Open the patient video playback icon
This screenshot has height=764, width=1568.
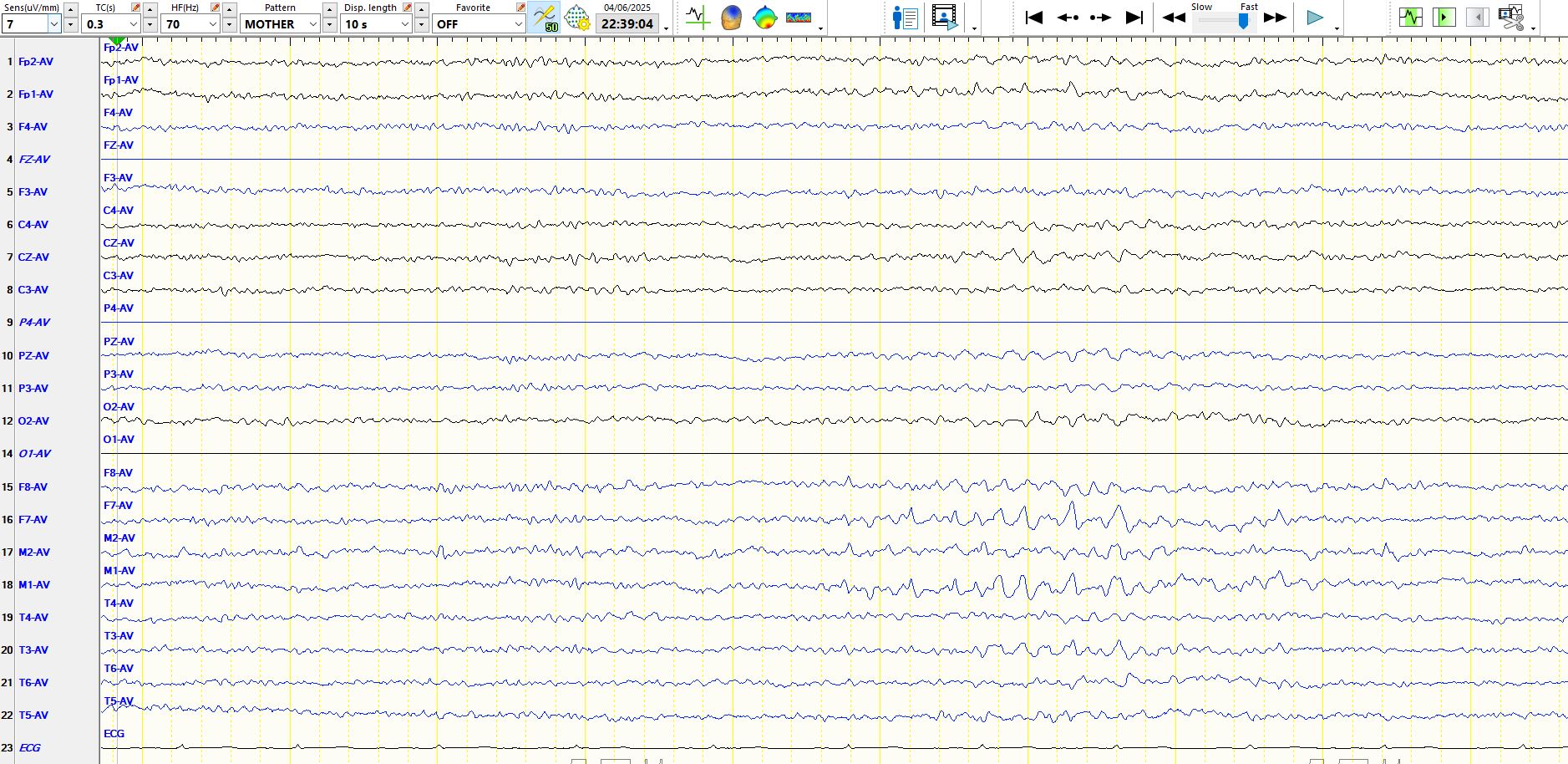[x=944, y=18]
